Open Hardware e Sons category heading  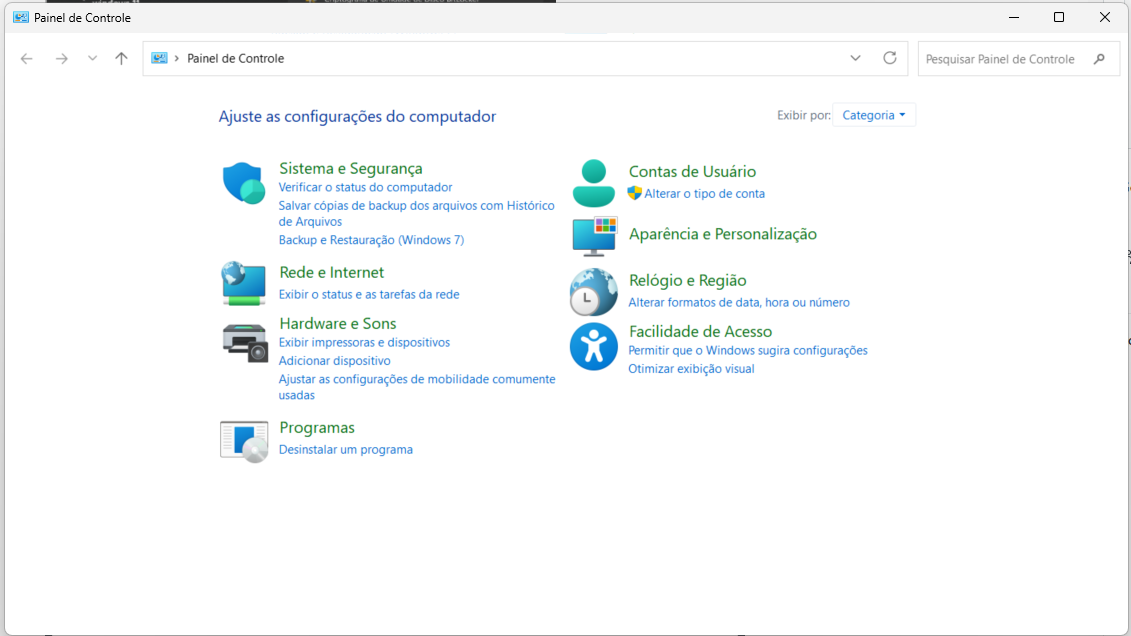[338, 324]
